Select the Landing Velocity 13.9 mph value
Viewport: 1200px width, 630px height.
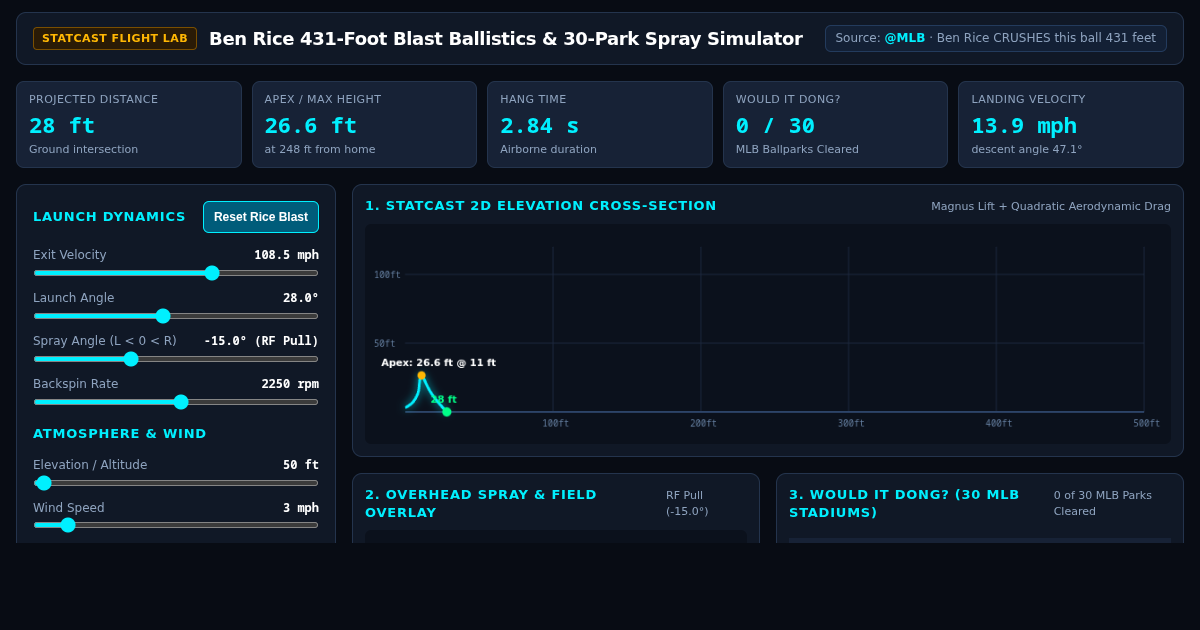click(x=1024, y=126)
